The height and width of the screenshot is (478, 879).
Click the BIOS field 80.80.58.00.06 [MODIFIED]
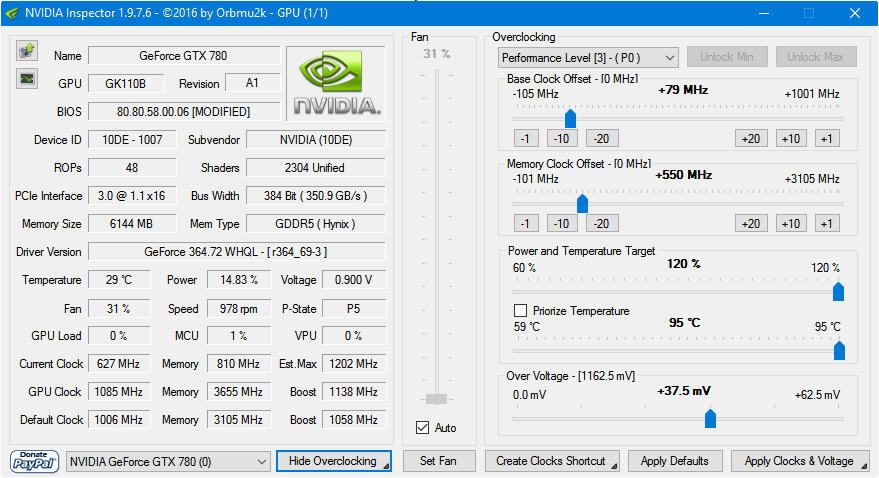click(x=184, y=112)
